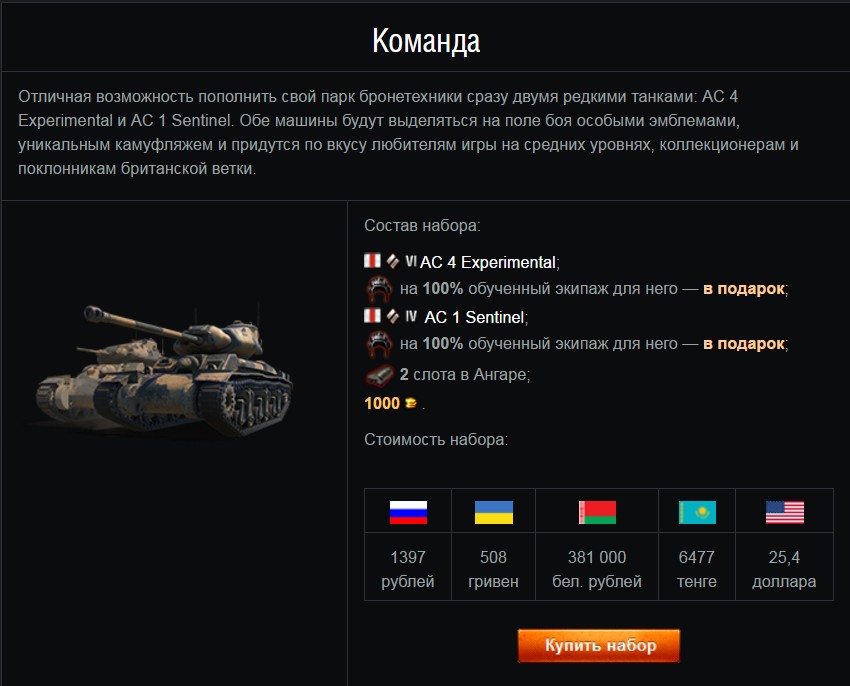
Task: Click the Russian flag icon
Action: [x=408, y=512]
